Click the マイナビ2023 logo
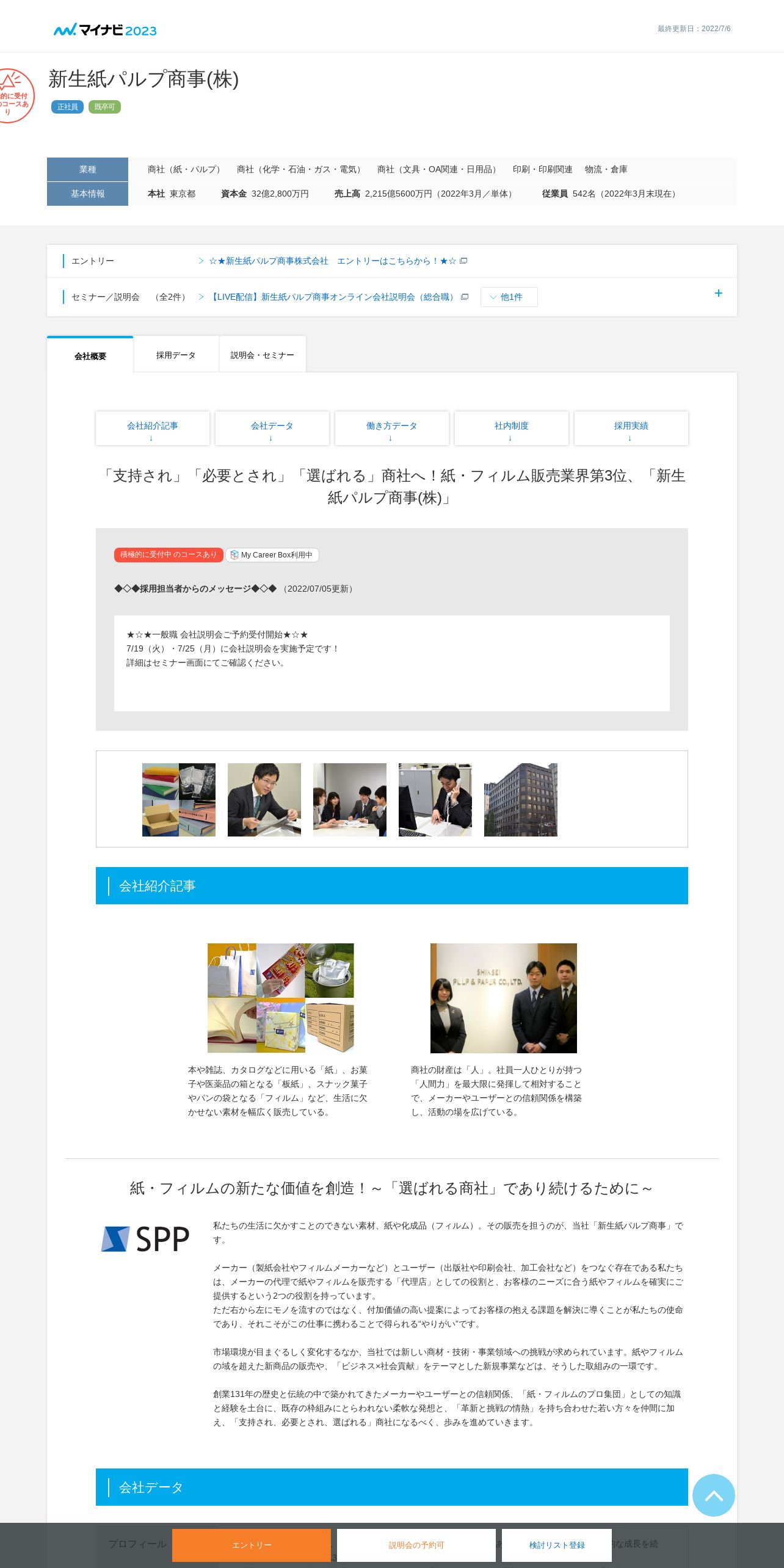The image size is (784, 1568). [x=105, y=29]
